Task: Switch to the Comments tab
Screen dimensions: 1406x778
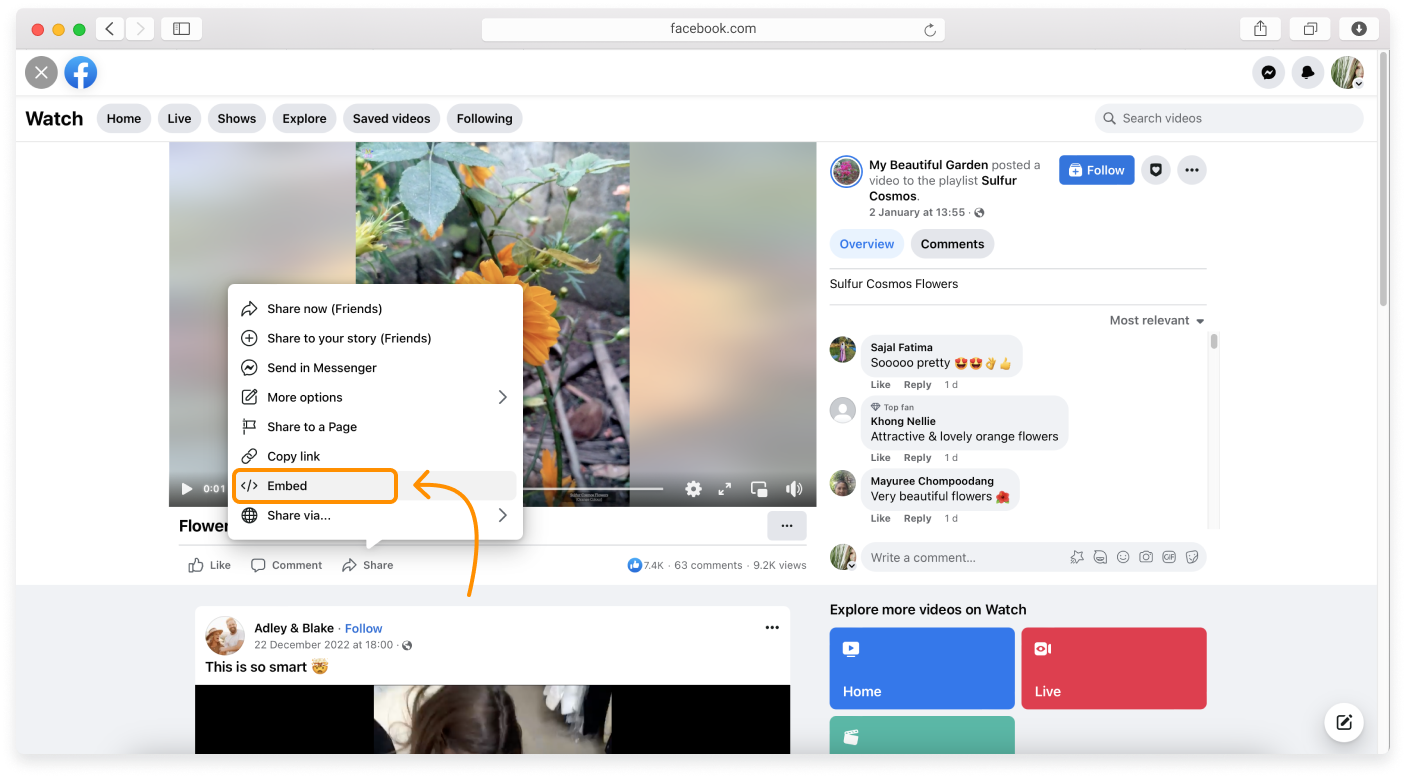Action: pos(952,244)
